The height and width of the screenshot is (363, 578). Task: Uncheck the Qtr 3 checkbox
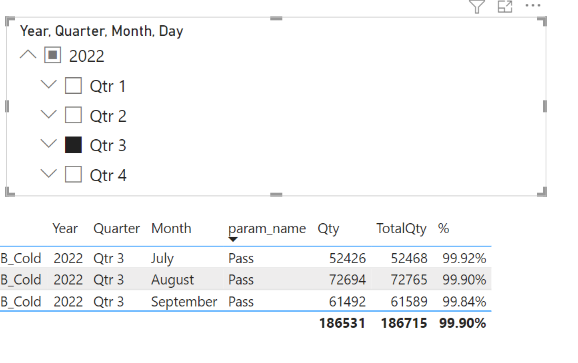[73, 144]
